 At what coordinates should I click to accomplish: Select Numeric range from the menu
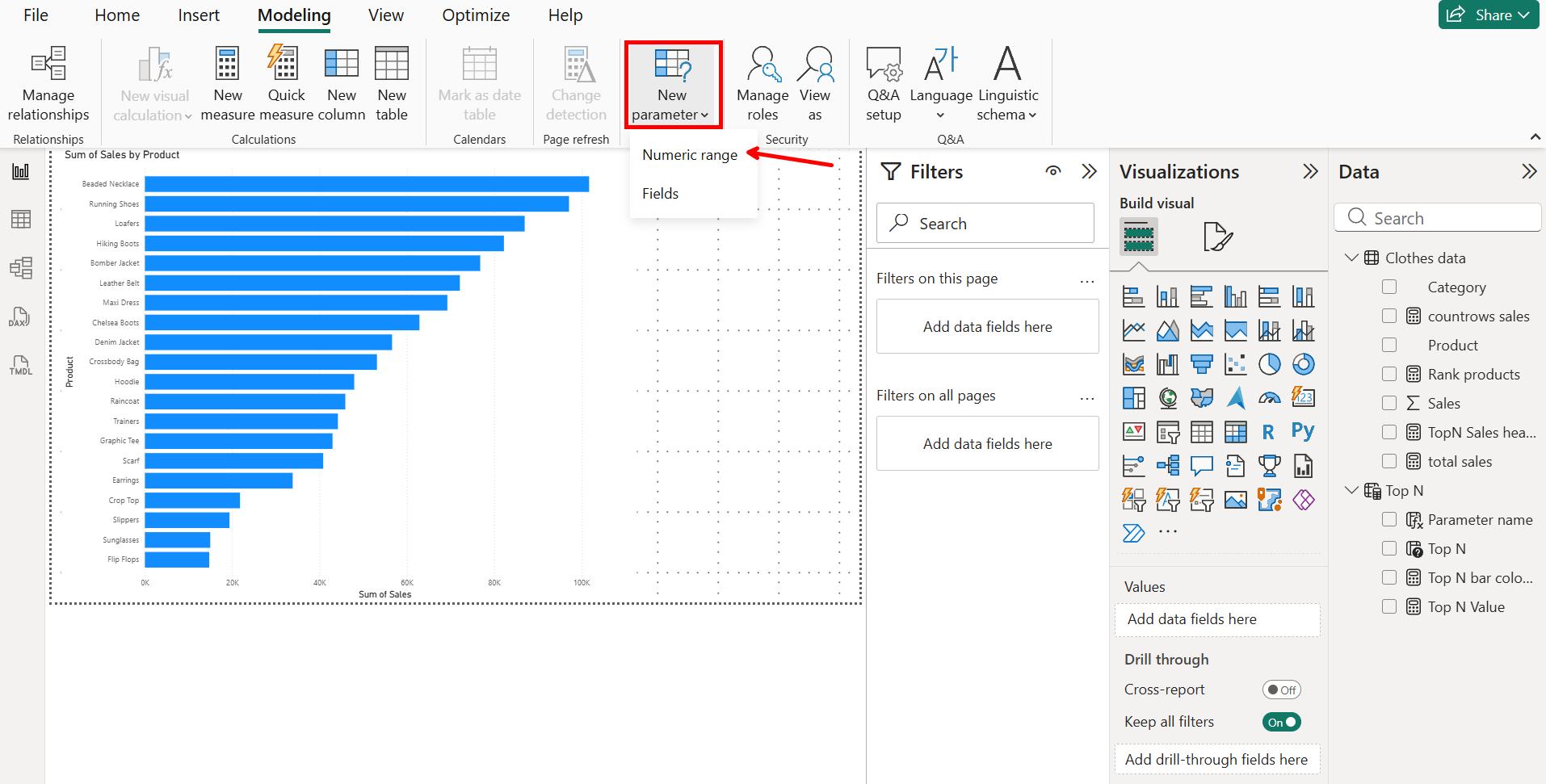[x=690, y=155]
